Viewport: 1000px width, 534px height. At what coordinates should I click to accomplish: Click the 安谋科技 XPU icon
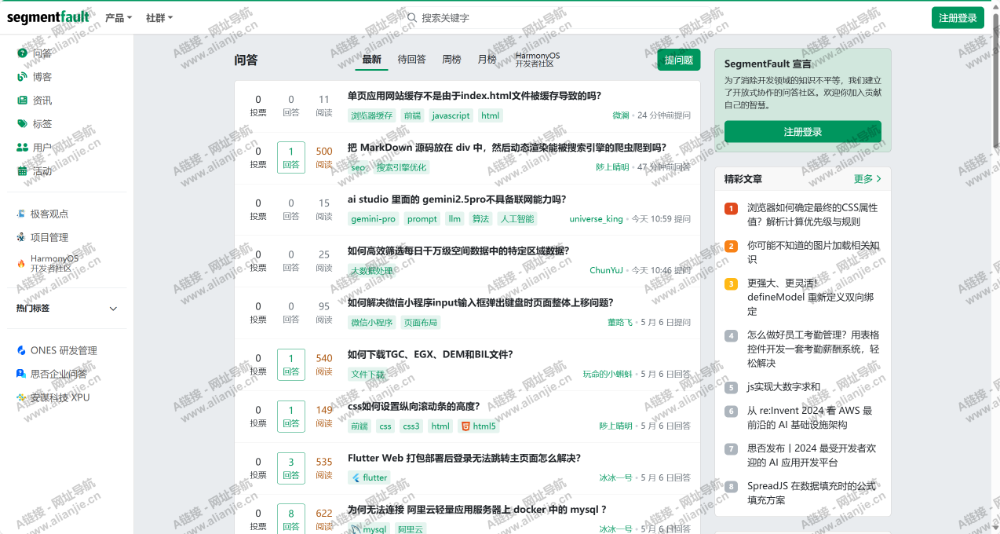pos(21,397)
